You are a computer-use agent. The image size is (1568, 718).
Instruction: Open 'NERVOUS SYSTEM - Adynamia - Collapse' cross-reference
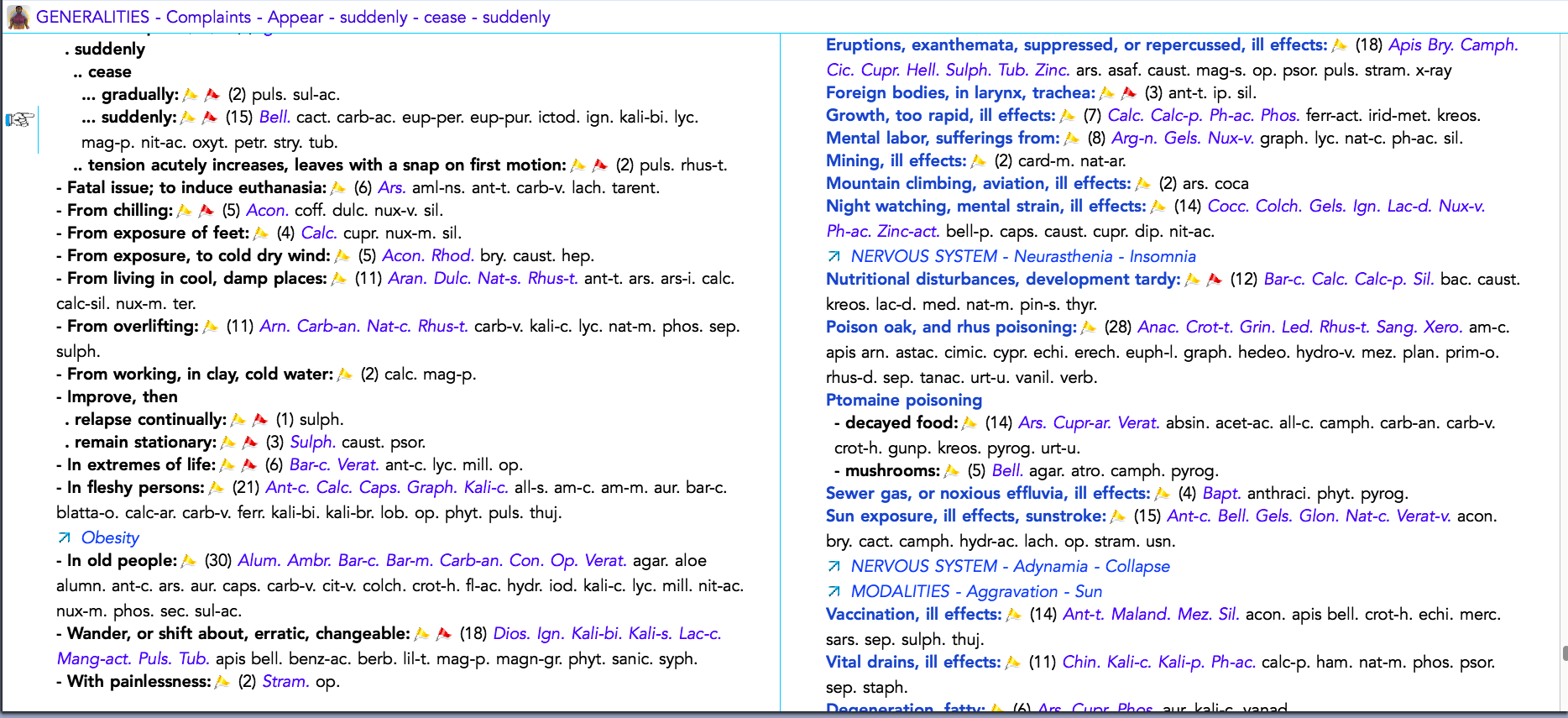pos(1010,566)
